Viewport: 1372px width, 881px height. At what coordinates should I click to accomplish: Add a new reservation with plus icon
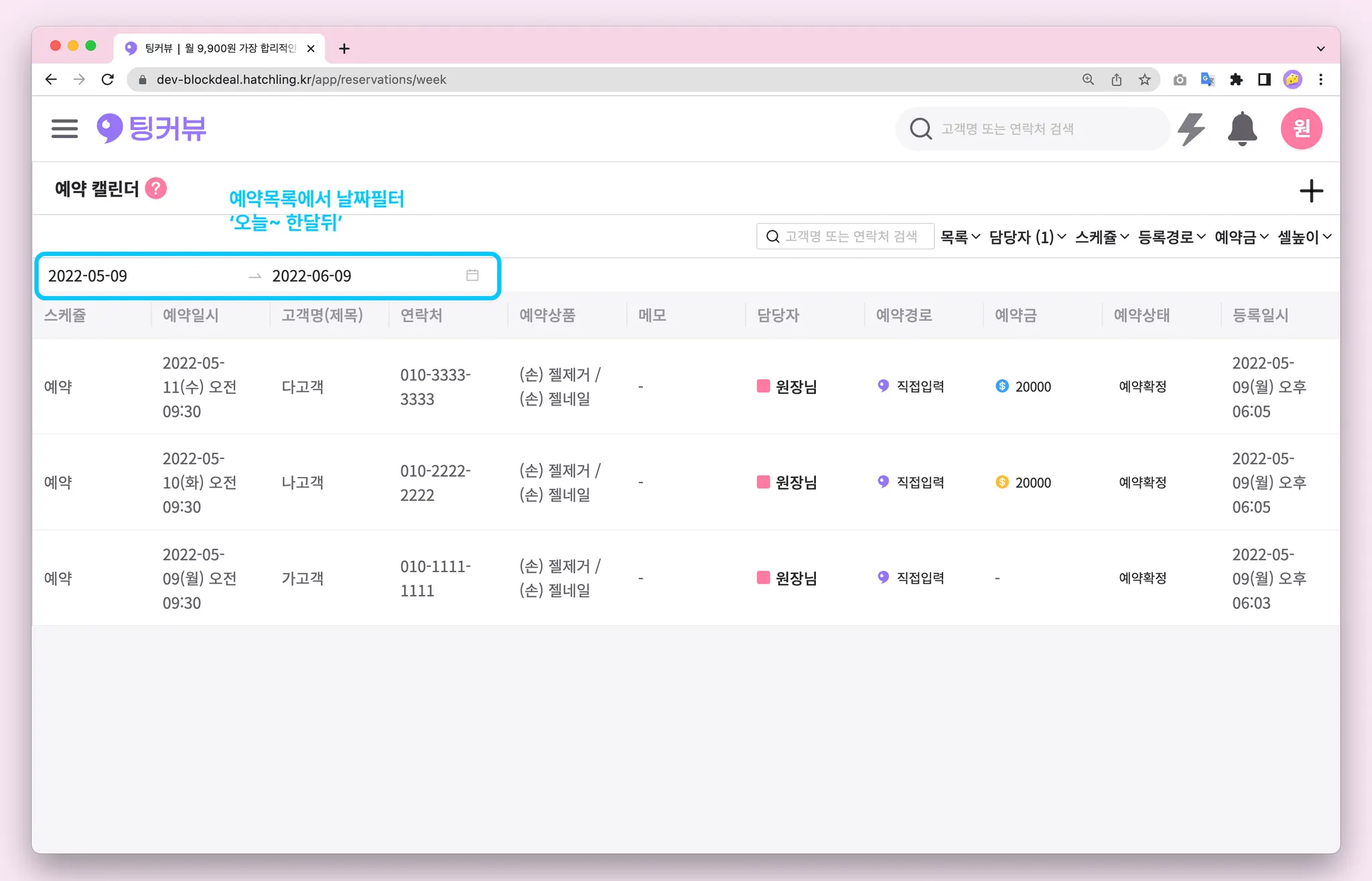(1311, 191)
